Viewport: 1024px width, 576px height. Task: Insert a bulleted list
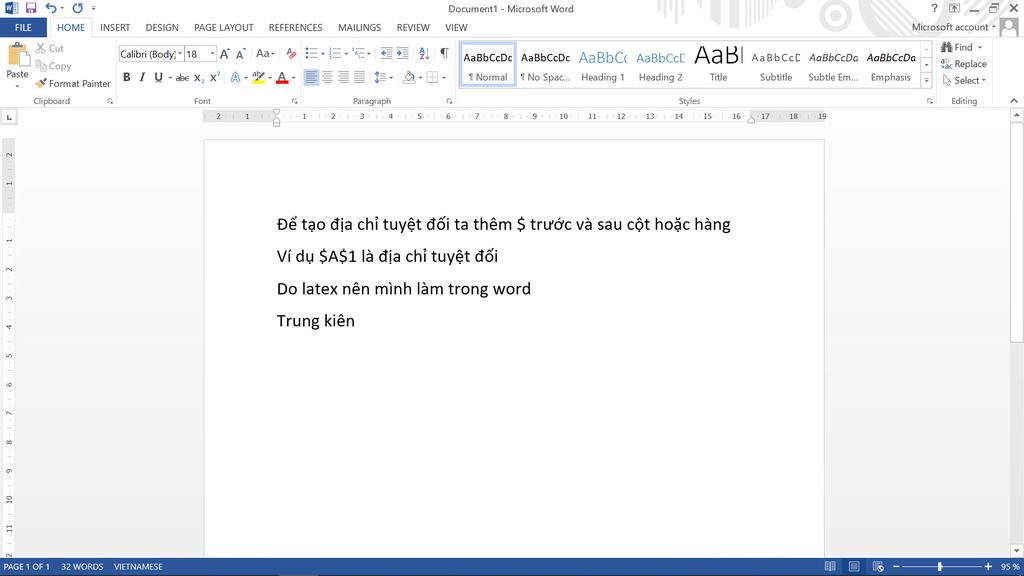coord(311,54)
